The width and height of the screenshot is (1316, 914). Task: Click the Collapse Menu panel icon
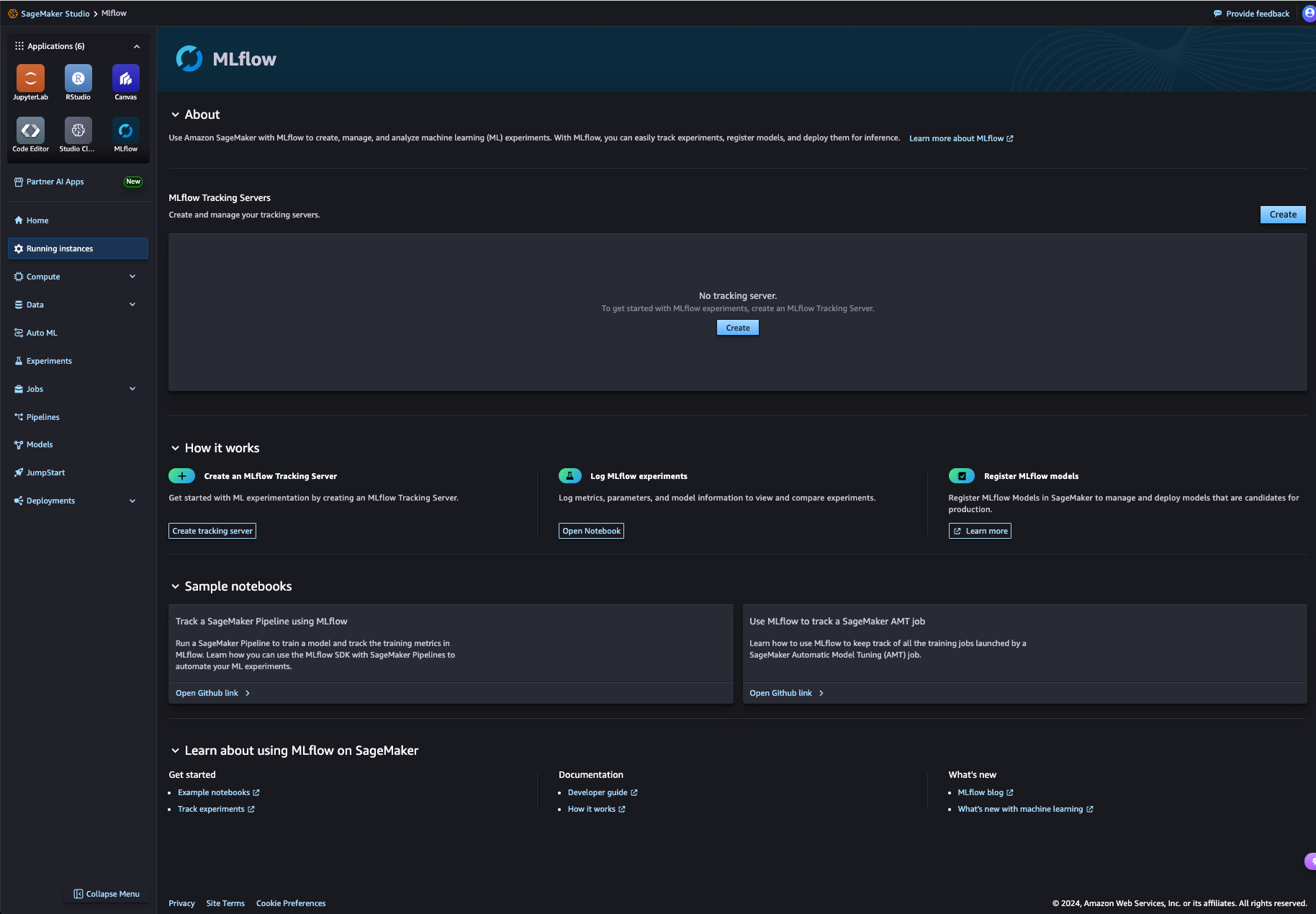[x=78, y=894]
